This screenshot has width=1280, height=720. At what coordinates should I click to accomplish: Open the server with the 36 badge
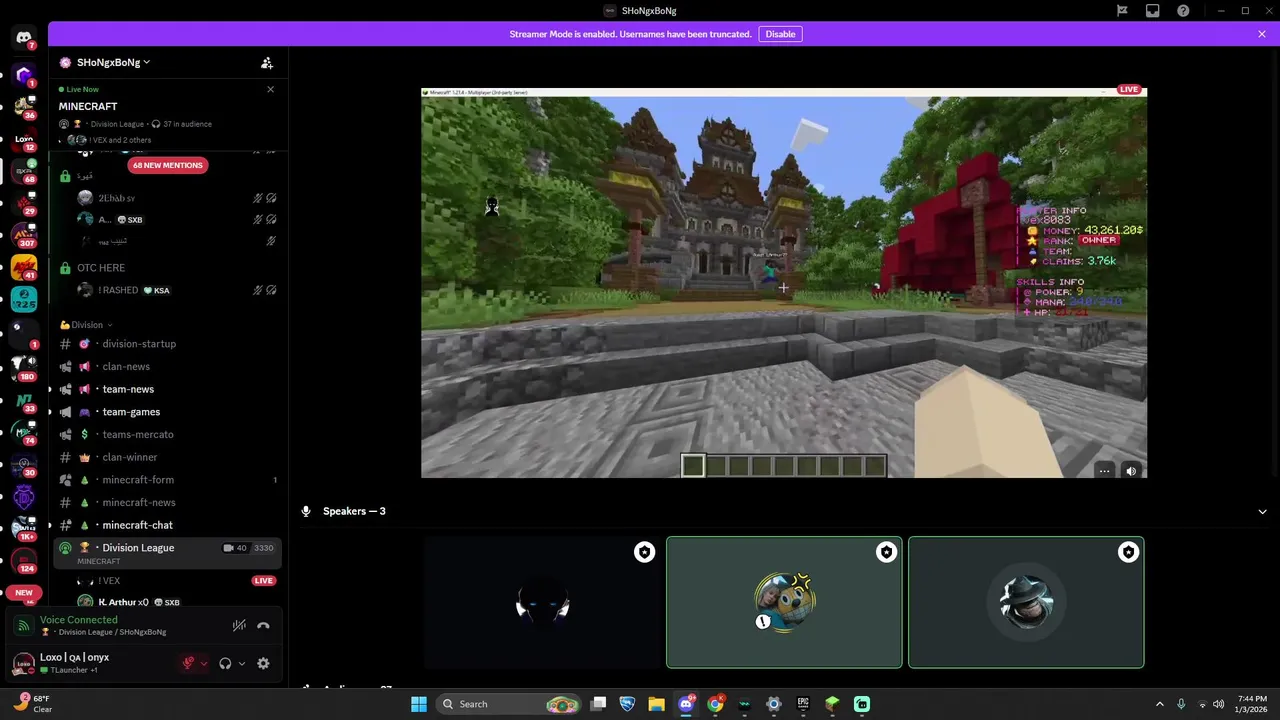click(24, 106)
